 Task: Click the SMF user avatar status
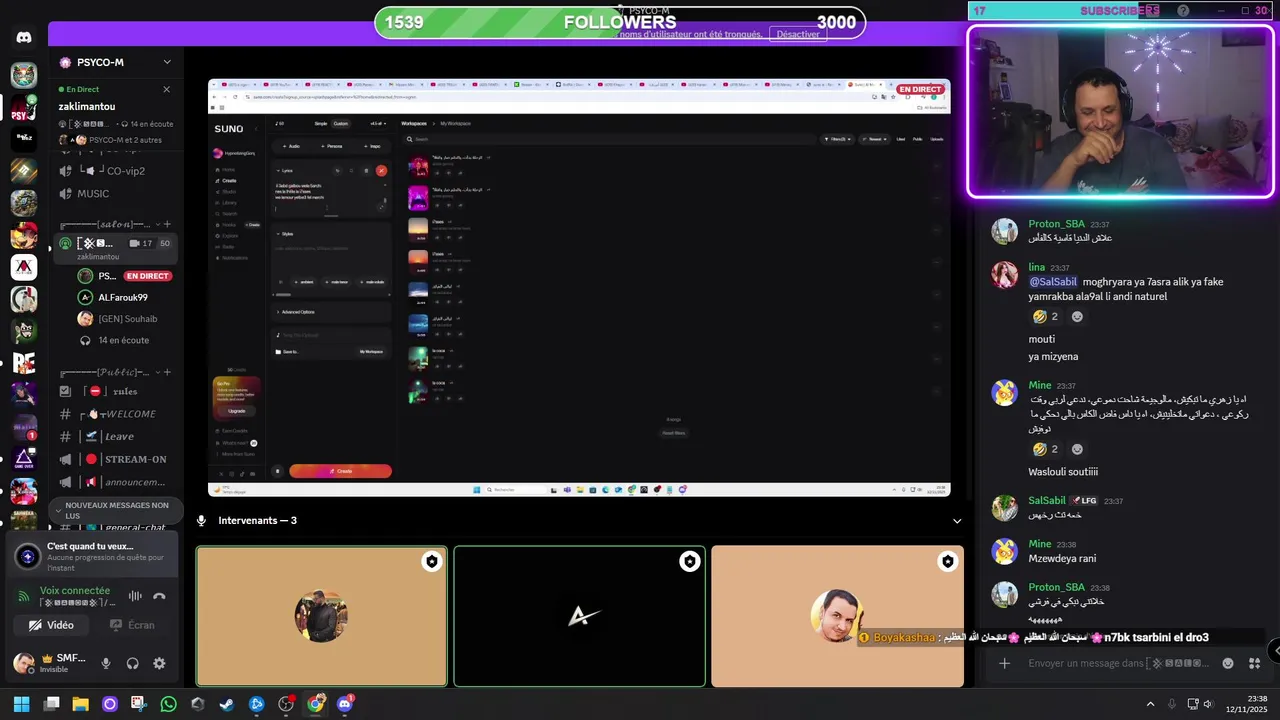[x=23, y=663]
